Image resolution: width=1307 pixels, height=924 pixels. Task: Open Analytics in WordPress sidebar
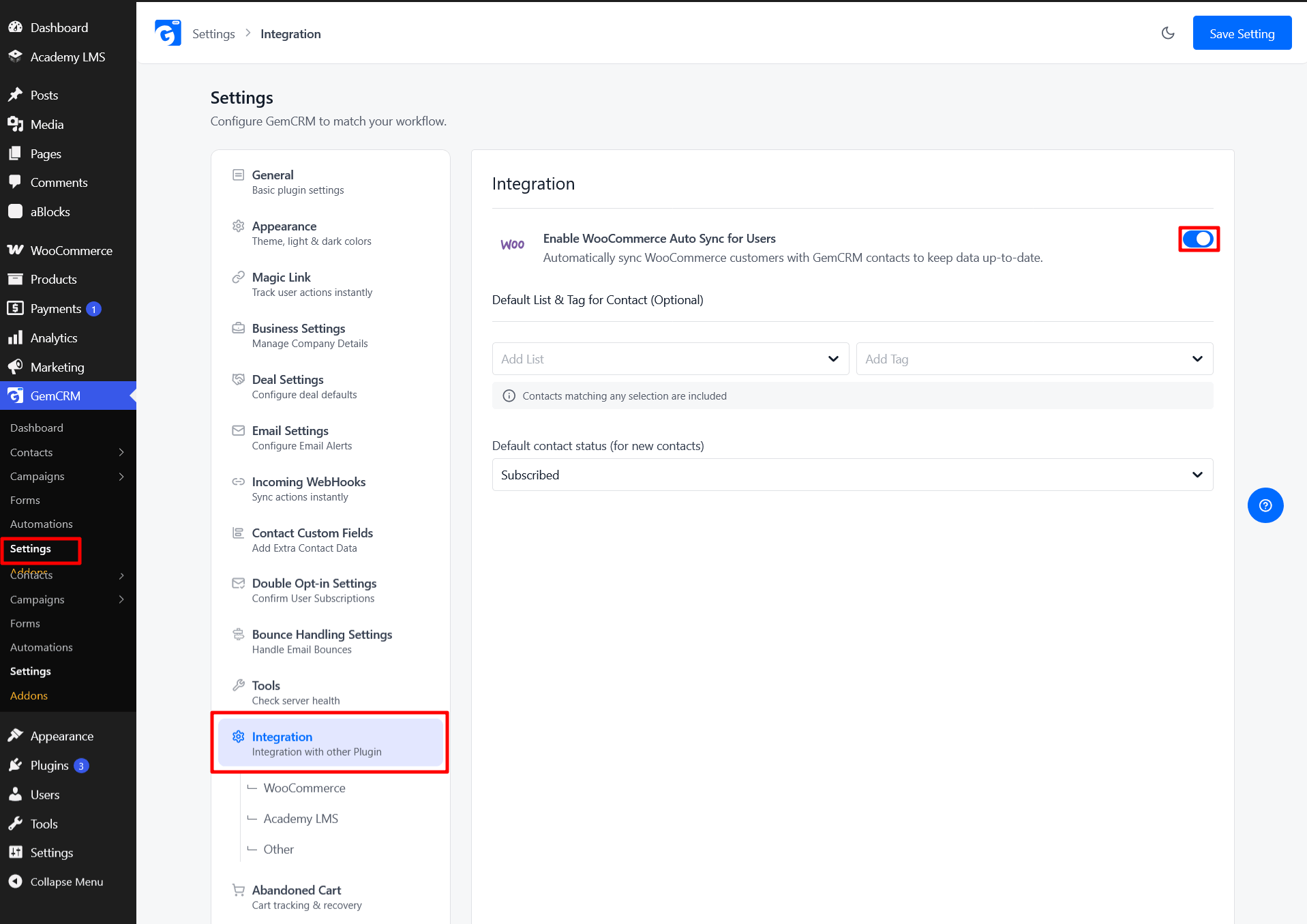(54, 338)
